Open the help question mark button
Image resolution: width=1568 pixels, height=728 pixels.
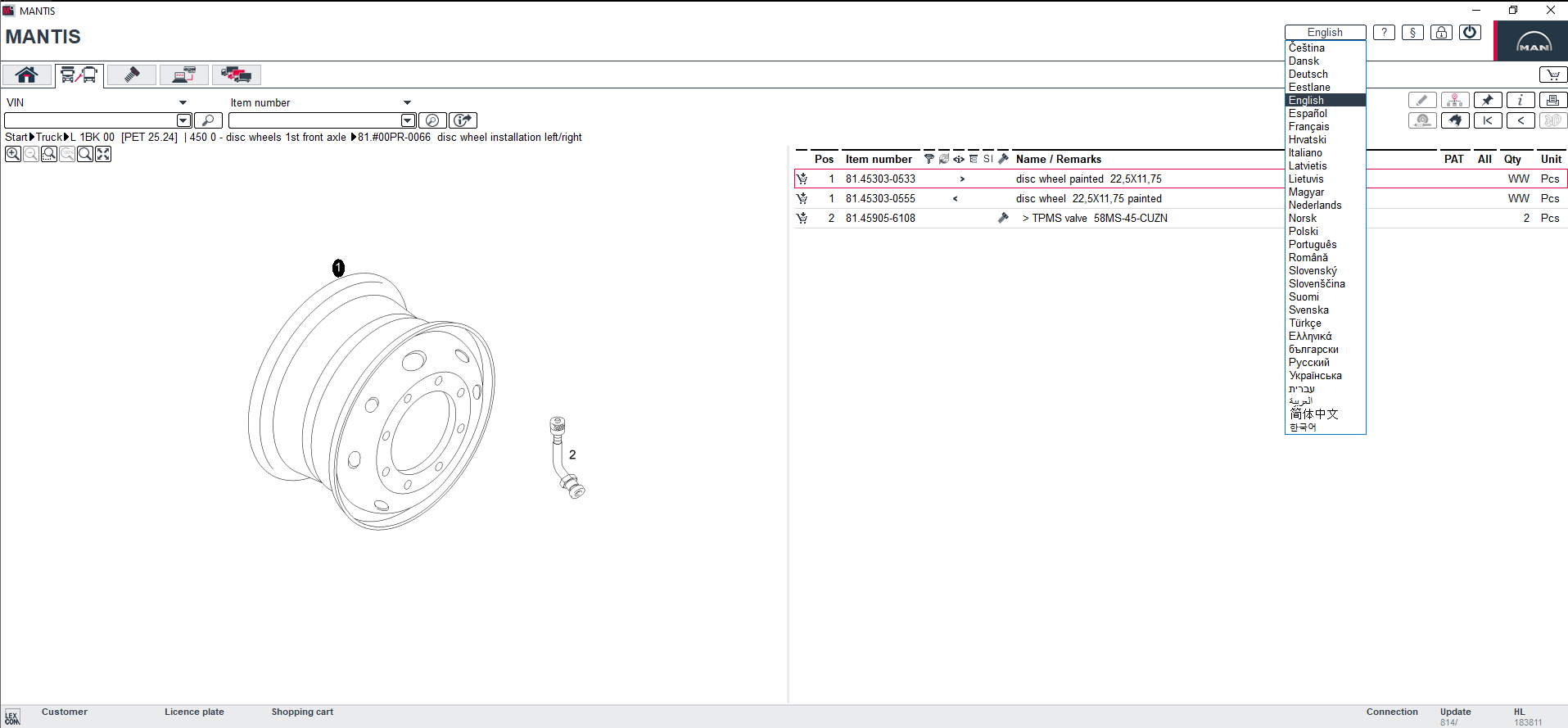1384,33
